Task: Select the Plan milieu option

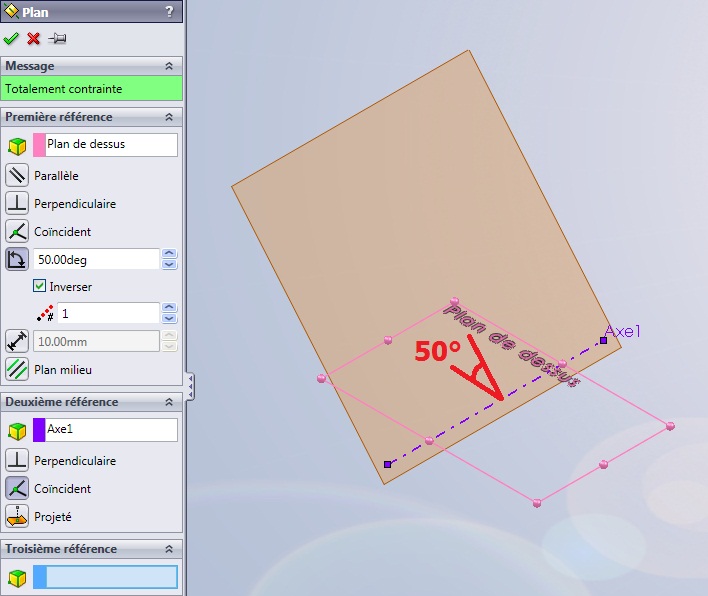Action: coord(17,369)
